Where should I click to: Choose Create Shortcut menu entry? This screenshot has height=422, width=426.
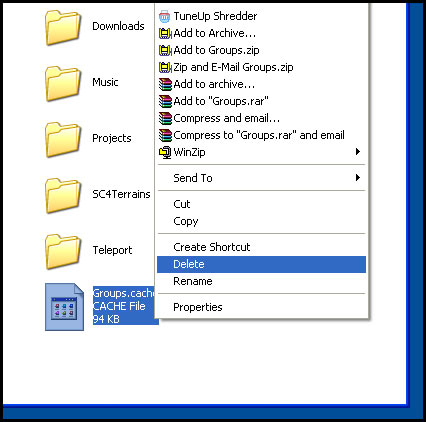tap(261, 247)
